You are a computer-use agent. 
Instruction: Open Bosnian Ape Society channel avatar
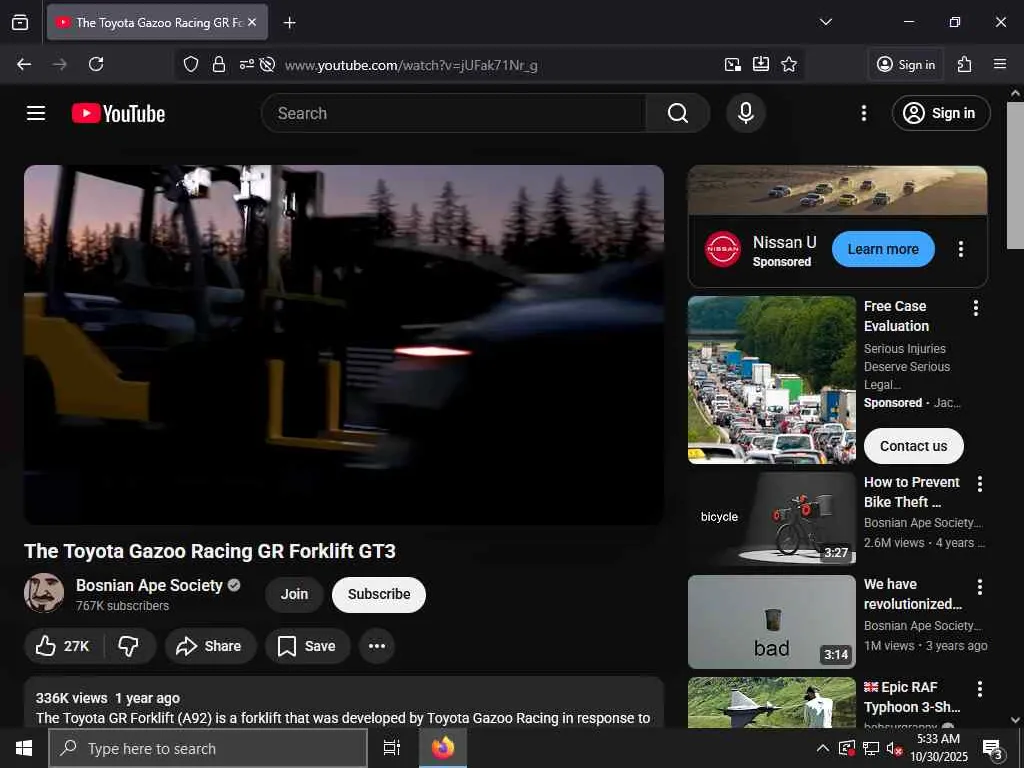[44, 593]
